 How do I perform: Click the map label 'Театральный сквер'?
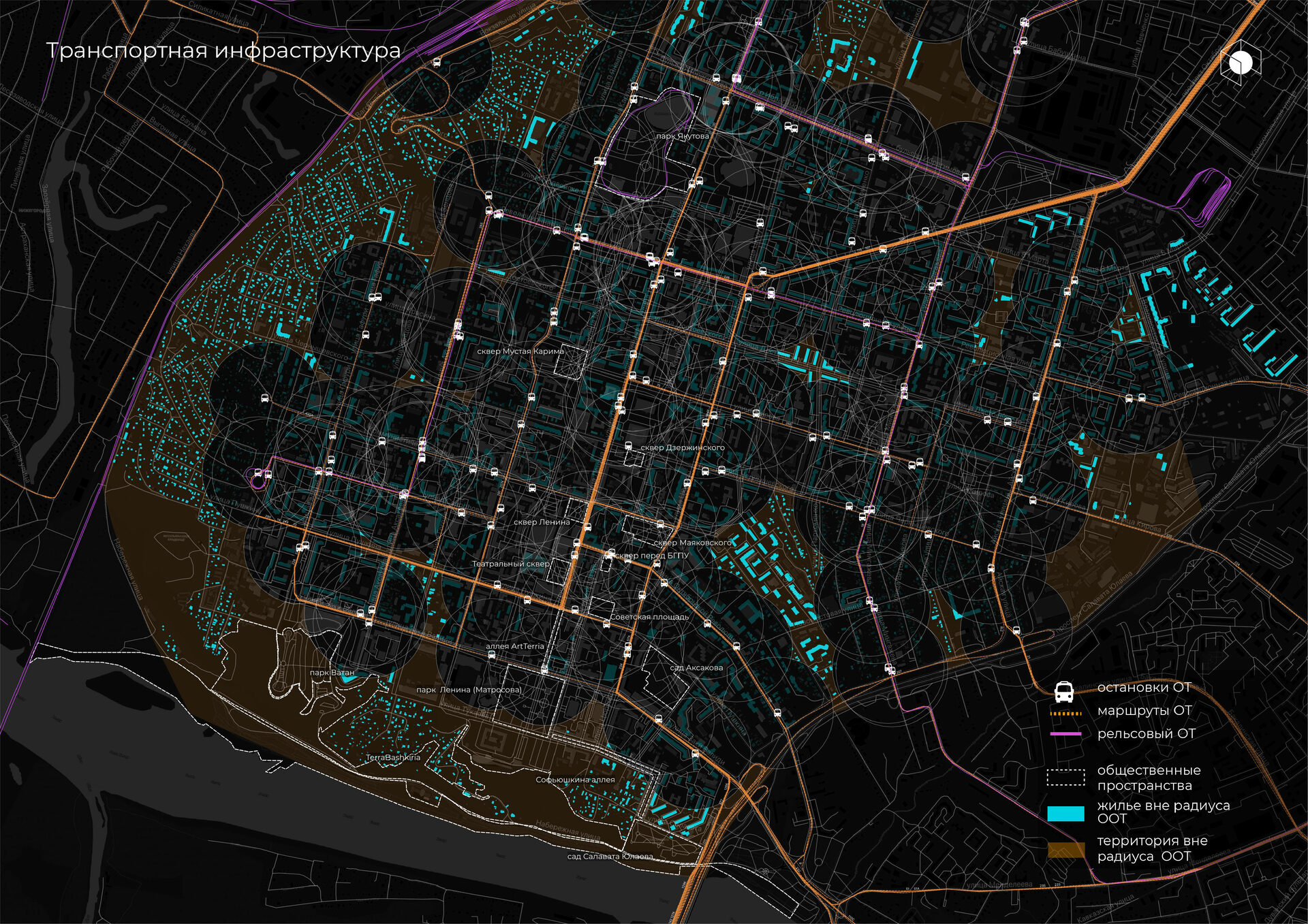511,564
